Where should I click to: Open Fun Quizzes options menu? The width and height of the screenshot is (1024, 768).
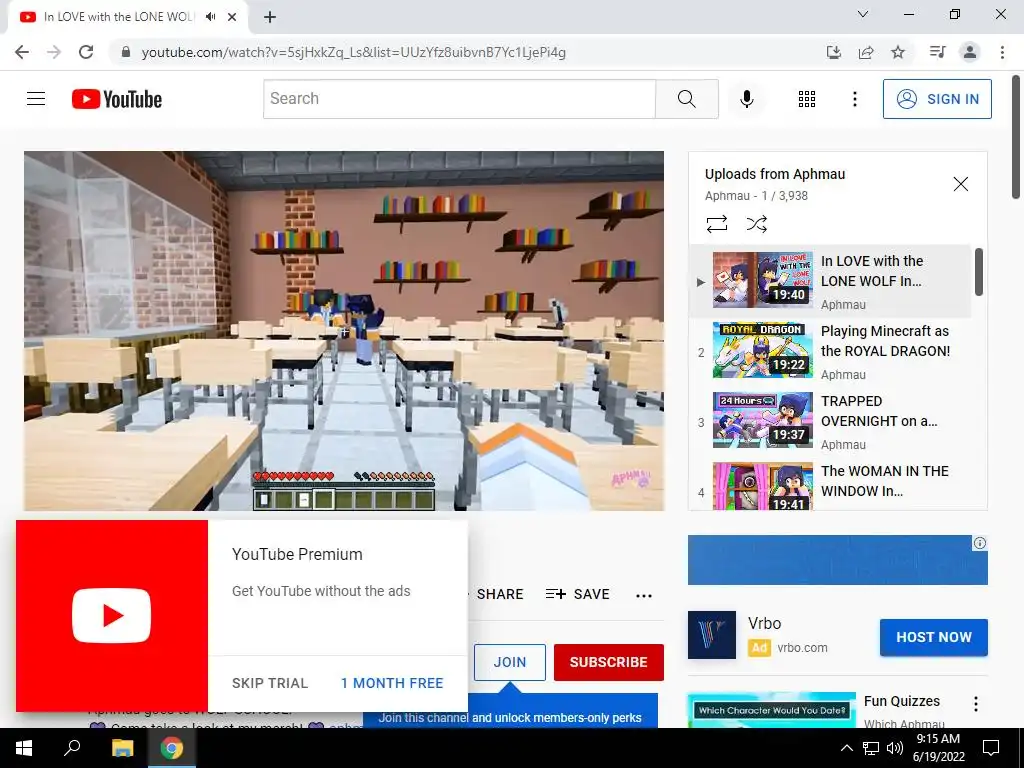pos(976,704)
